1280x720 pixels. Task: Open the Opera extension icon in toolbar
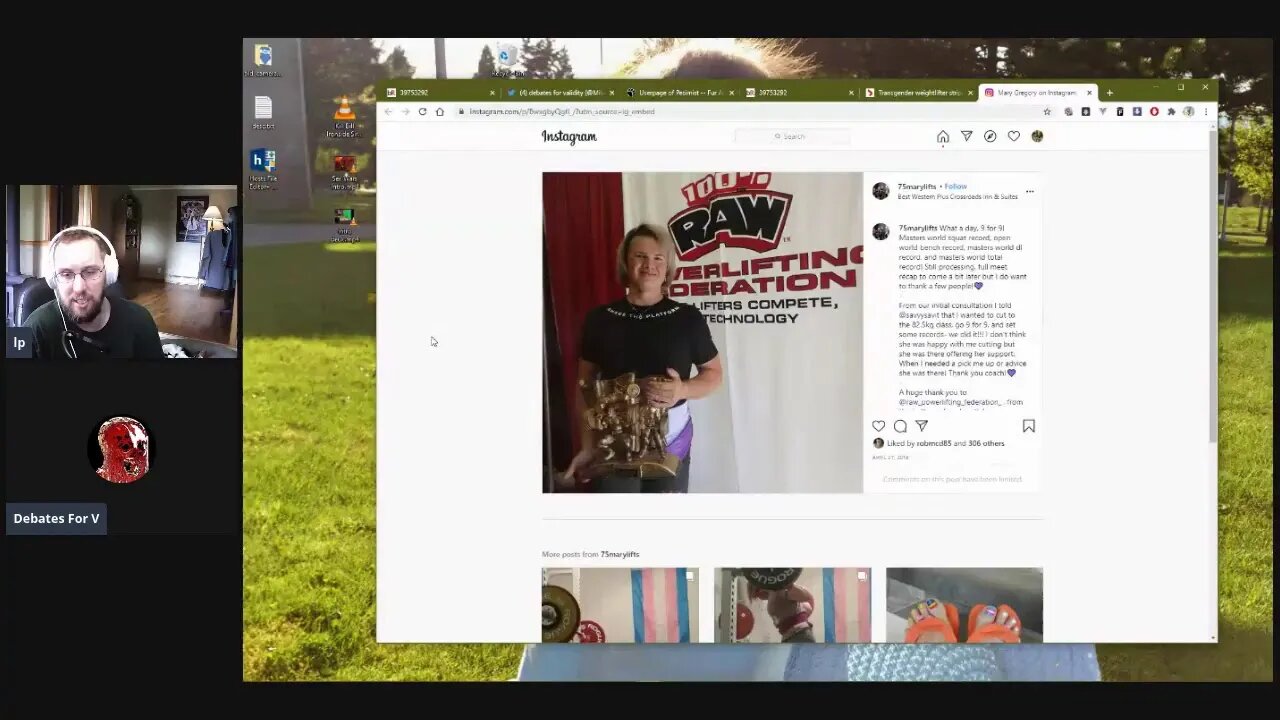point(1154,112)
